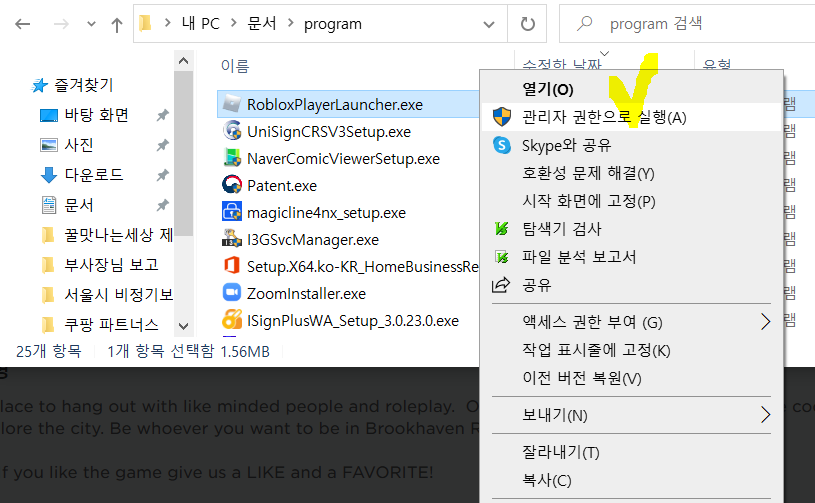Click the RobloxPlayerLauncher file icon
The height and width of the screenshot is (503, 815).
click(232, 104)
